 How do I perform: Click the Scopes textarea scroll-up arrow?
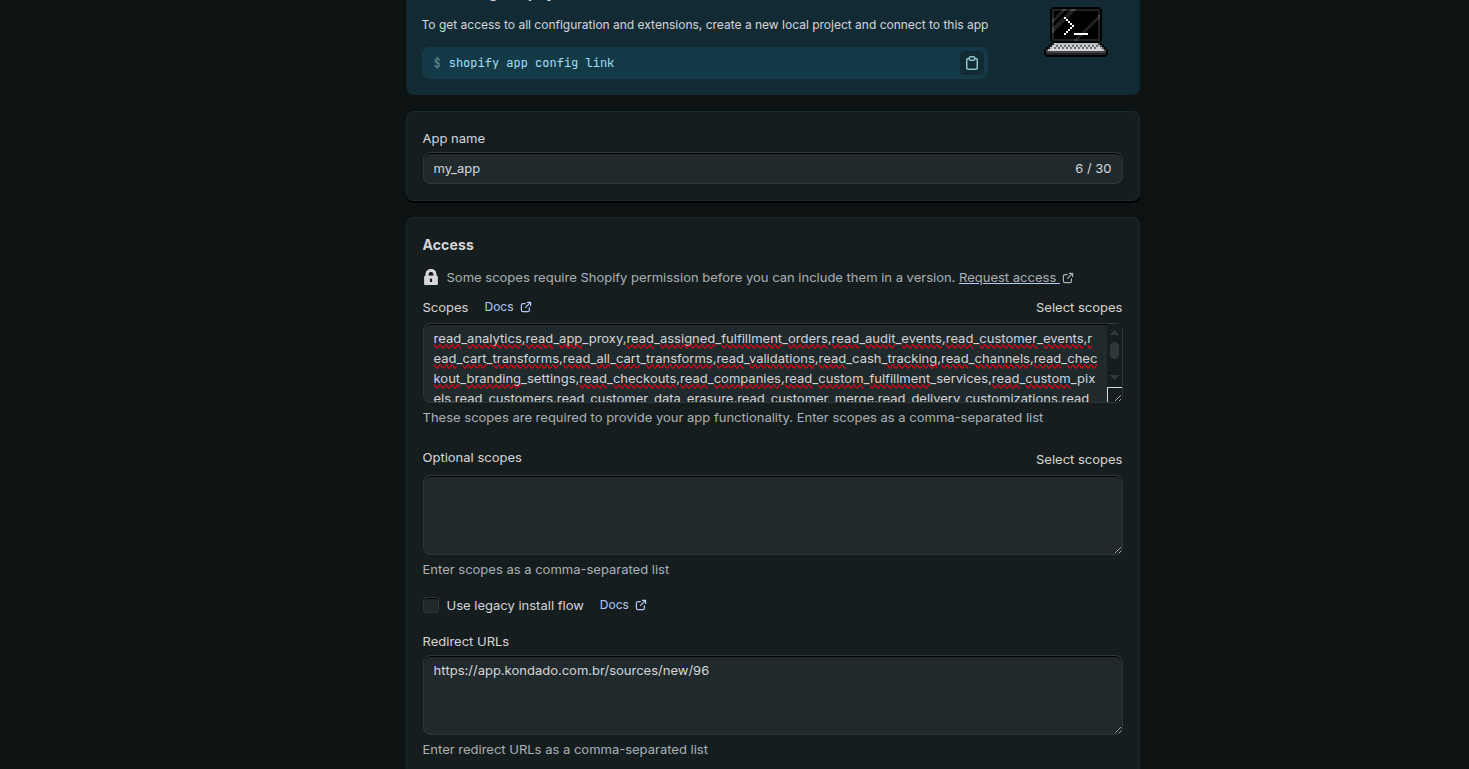[1114, 333]
